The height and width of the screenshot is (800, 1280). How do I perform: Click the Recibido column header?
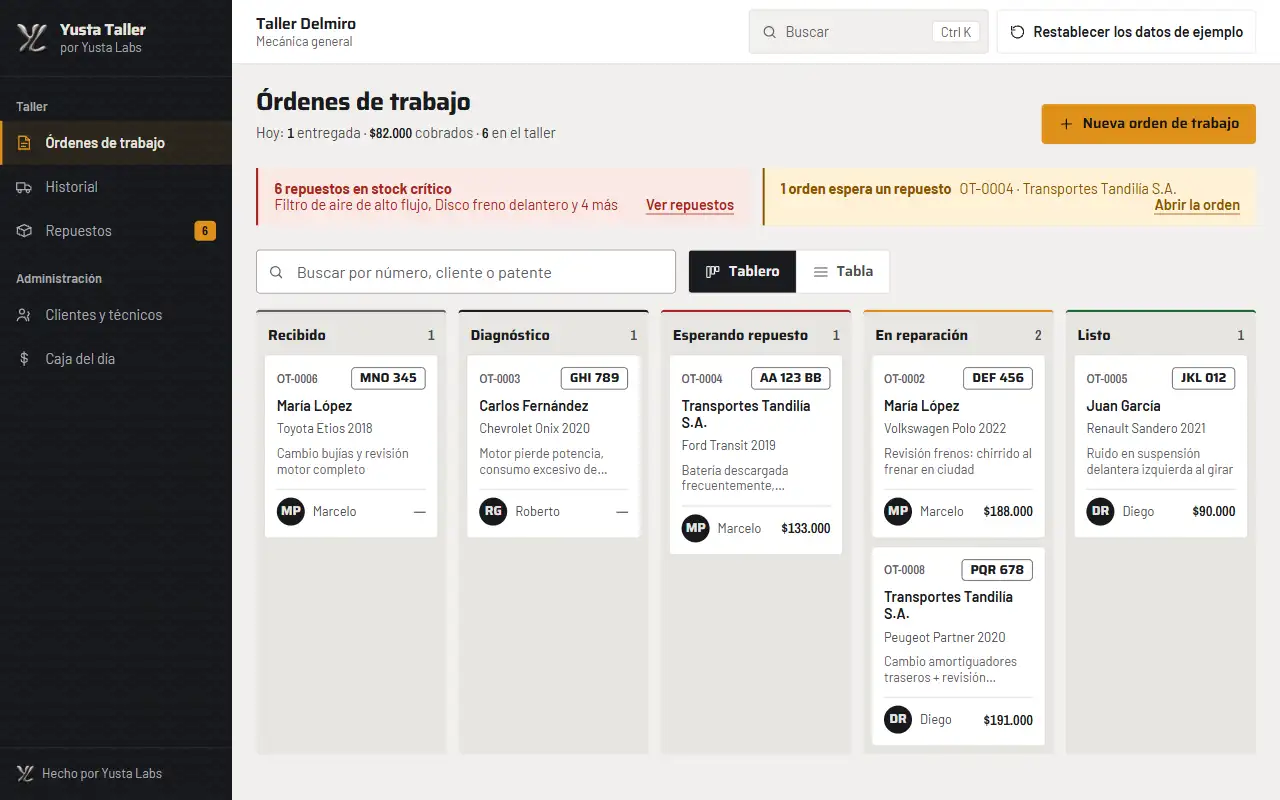[351, 335]
